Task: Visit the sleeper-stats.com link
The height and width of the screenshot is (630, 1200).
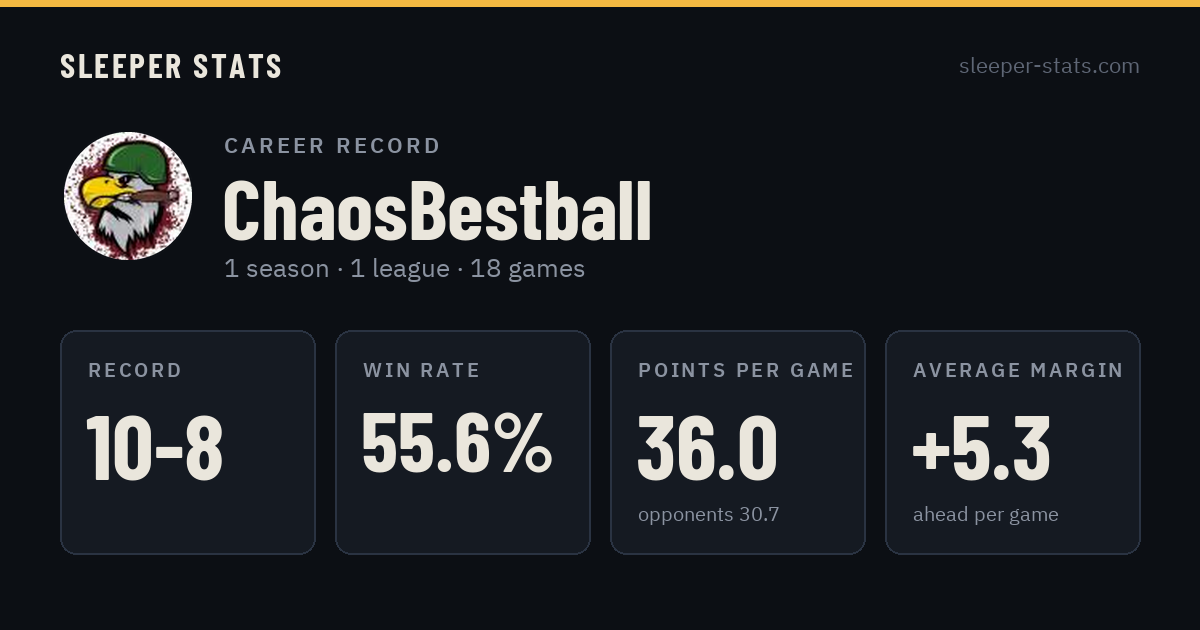Action: pos(1049,66)
